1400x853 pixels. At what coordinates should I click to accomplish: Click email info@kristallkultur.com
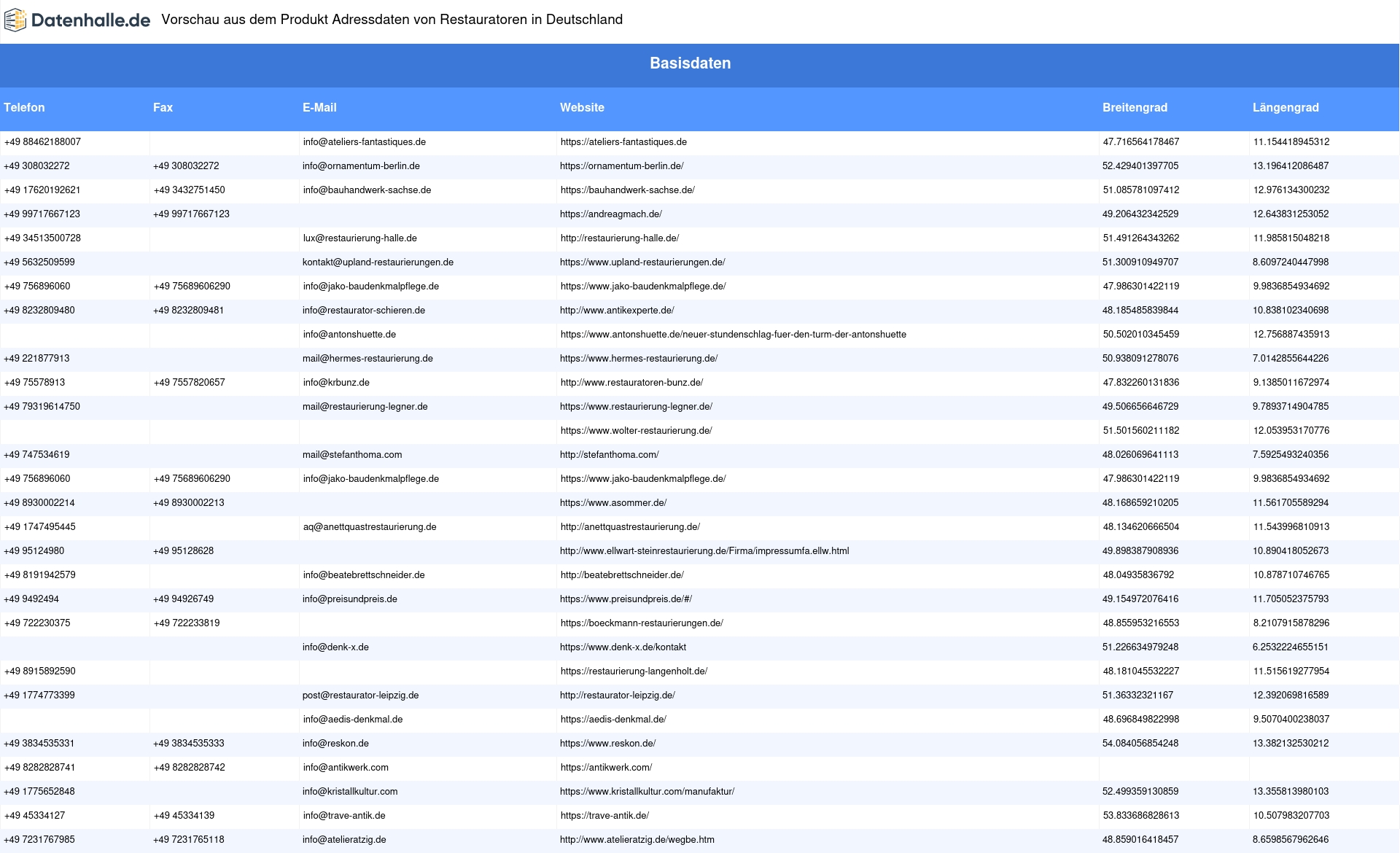click(x=350, y=792)
